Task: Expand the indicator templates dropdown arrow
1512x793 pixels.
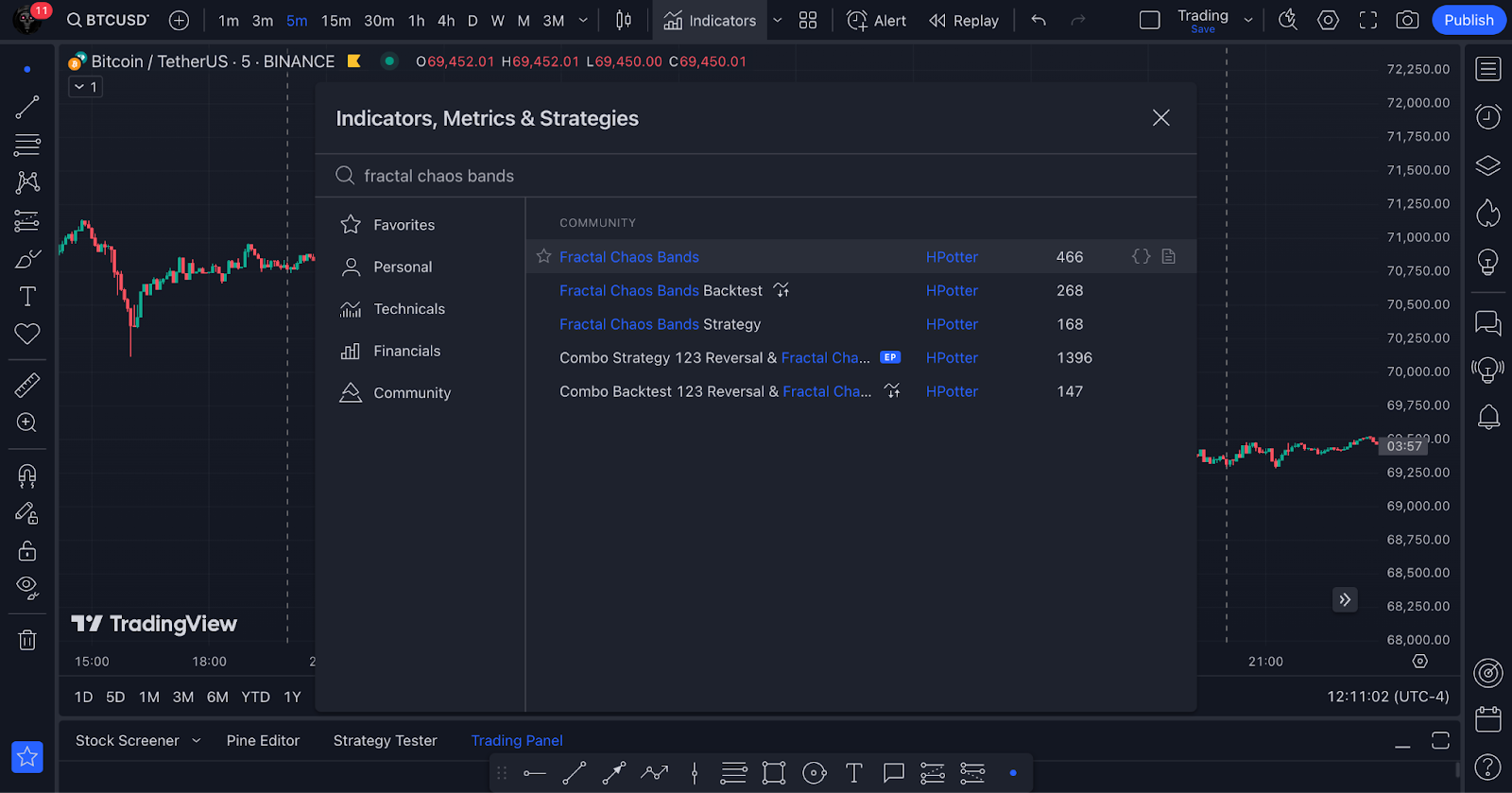Action: 778,20
